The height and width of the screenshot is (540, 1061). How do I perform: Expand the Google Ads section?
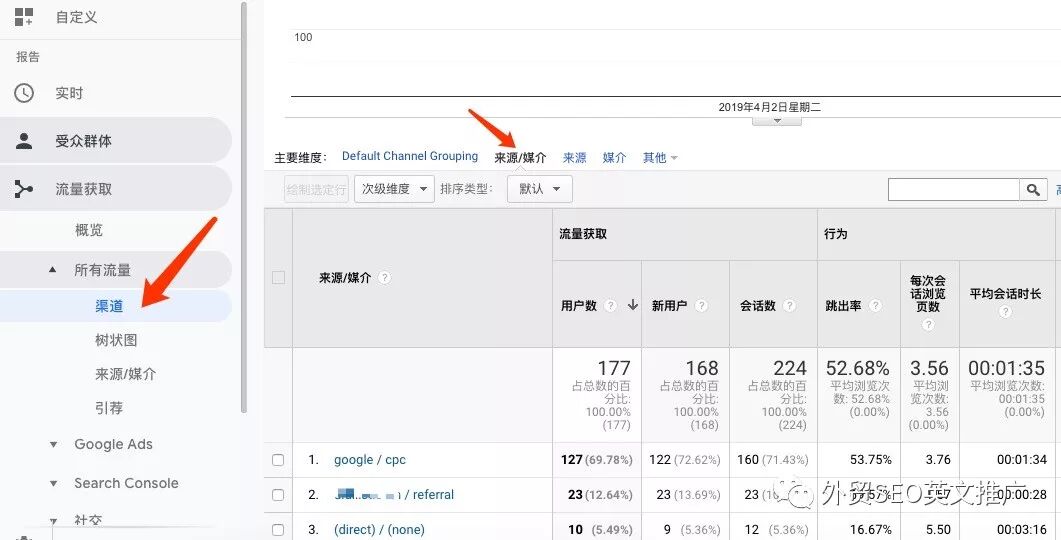[53, 445]
